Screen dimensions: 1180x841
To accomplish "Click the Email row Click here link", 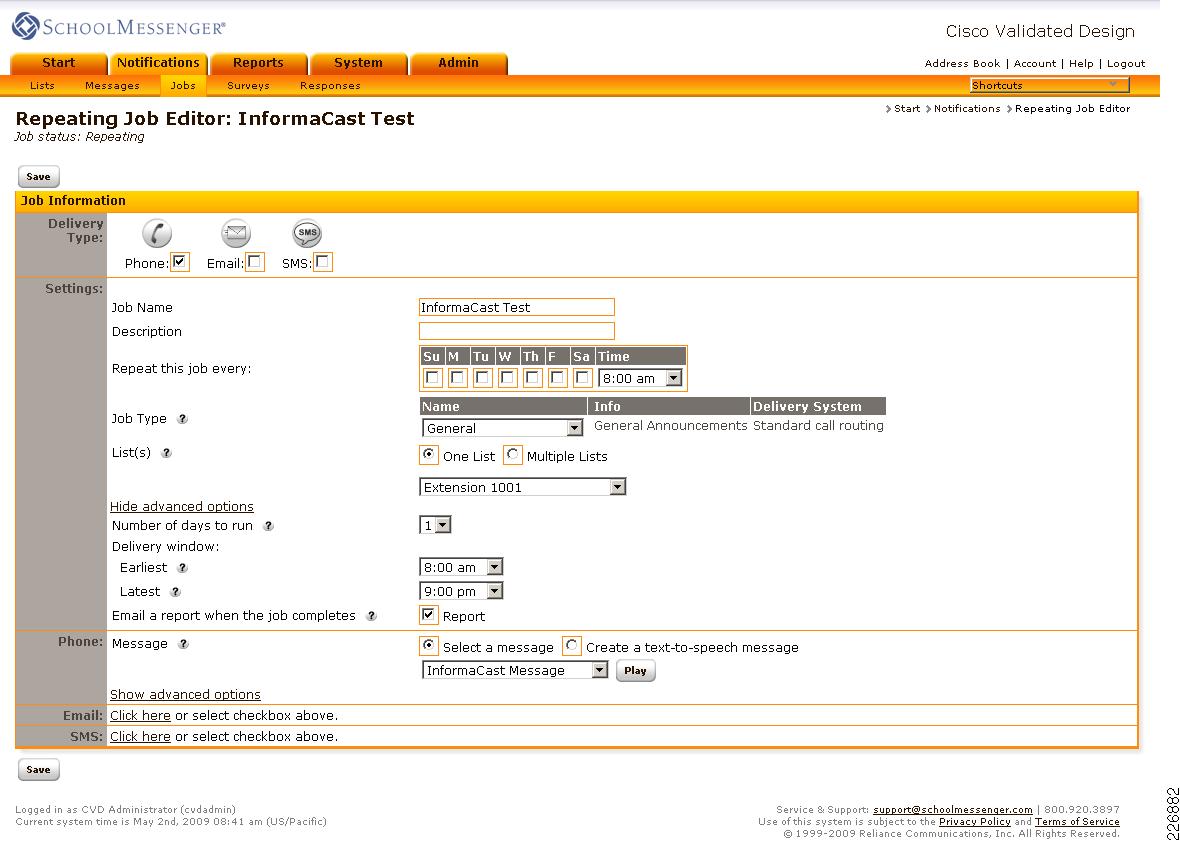I will (140, 716).
